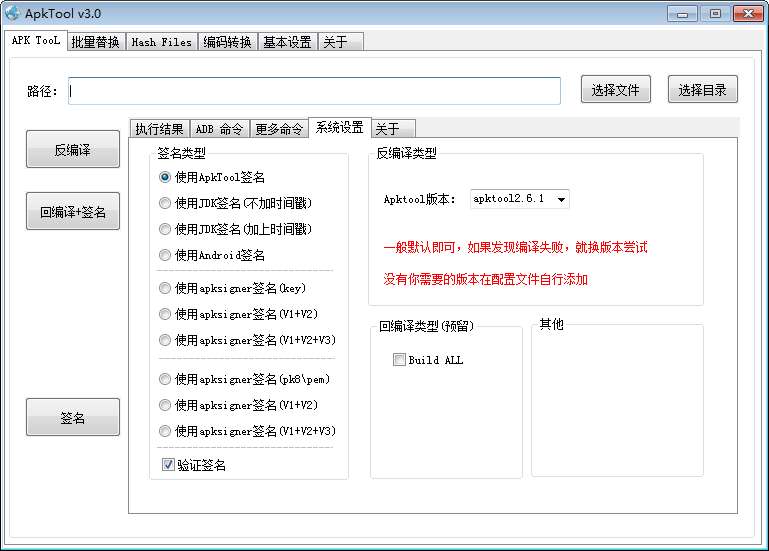Click the 选择文件 button
Viewport: 769px width, 551px height.
pyautogui.click(x=615, y=90)
